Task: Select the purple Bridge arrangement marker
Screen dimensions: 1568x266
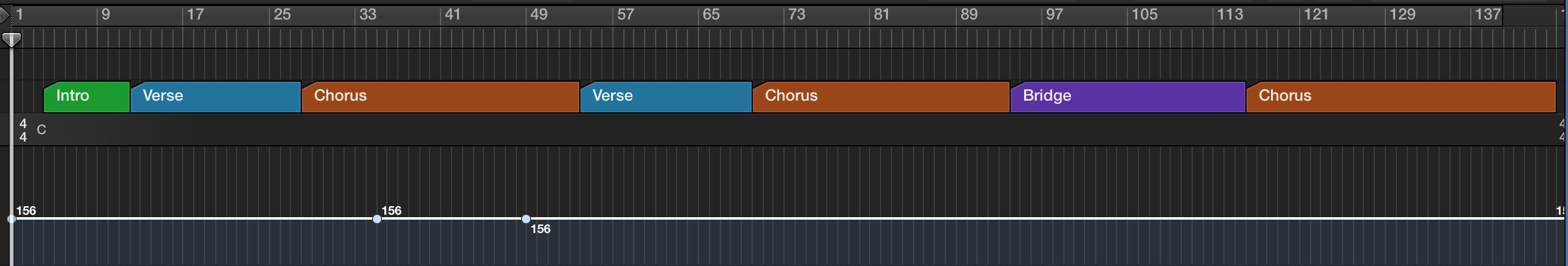Action: [1128, 97]
